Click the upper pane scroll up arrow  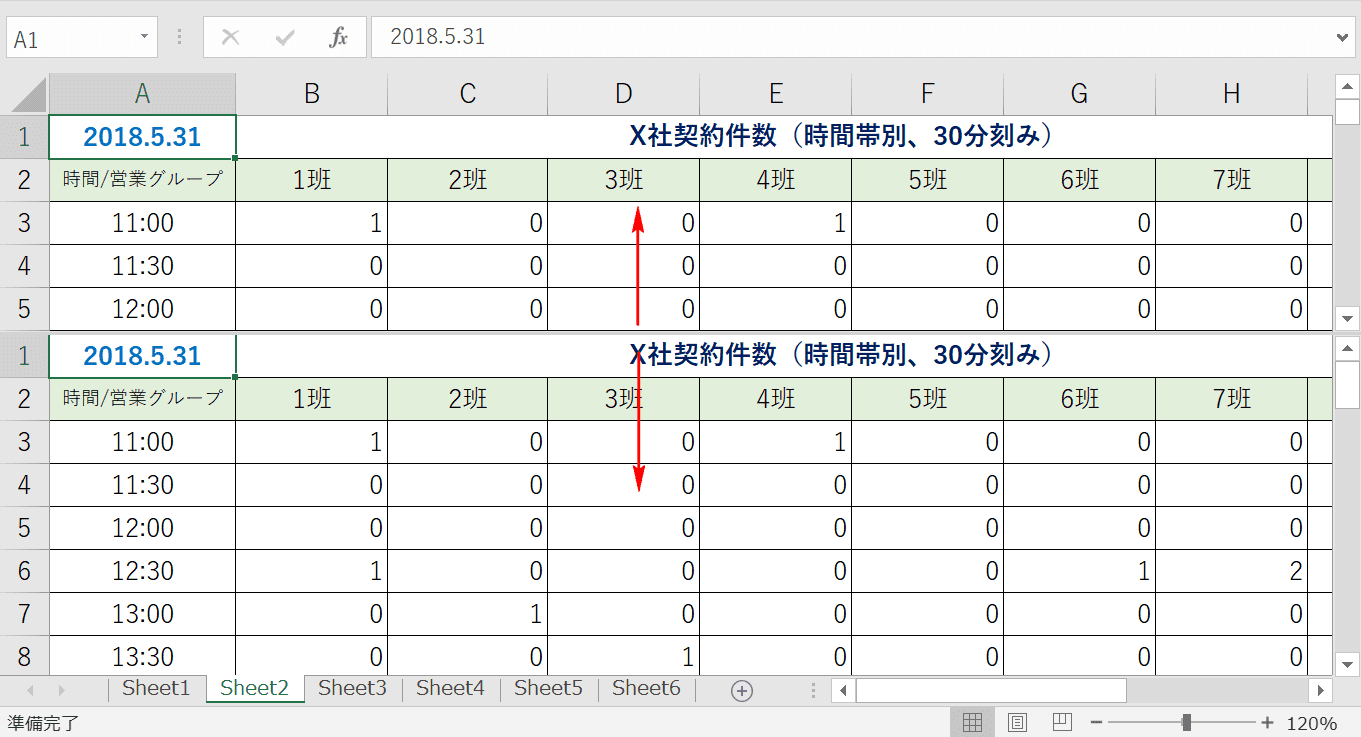pos(1348,86)
